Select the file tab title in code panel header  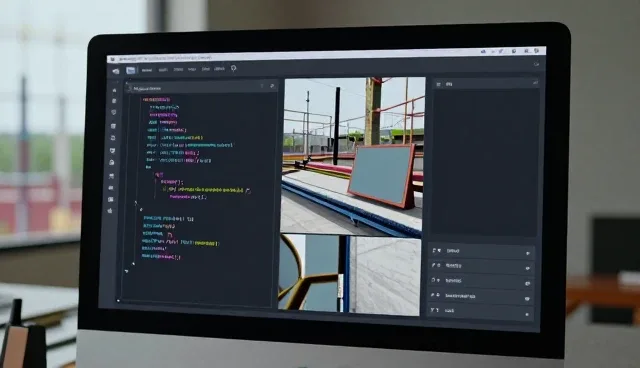(147, 89)
